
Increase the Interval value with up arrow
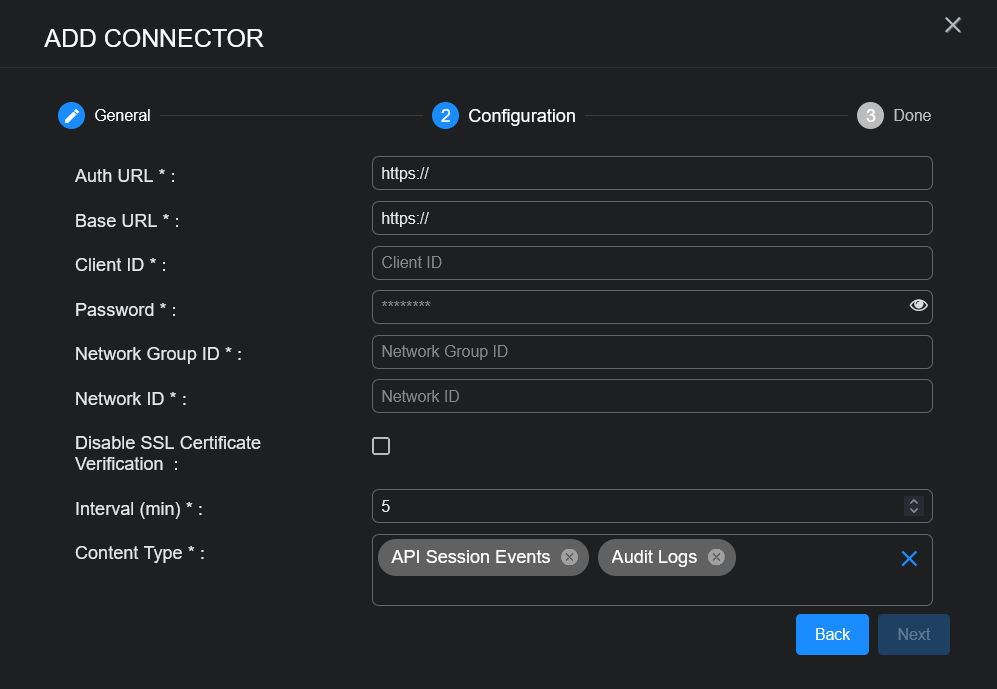(x=912, y=501)
